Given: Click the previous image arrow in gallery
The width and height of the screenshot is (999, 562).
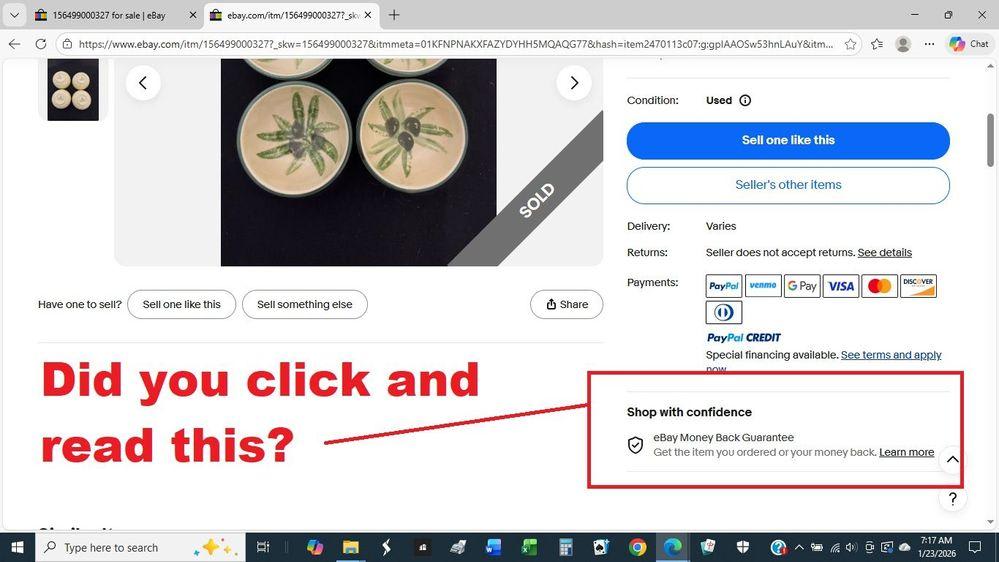Looking at the screenshot, I should click(x=143, y=83).
